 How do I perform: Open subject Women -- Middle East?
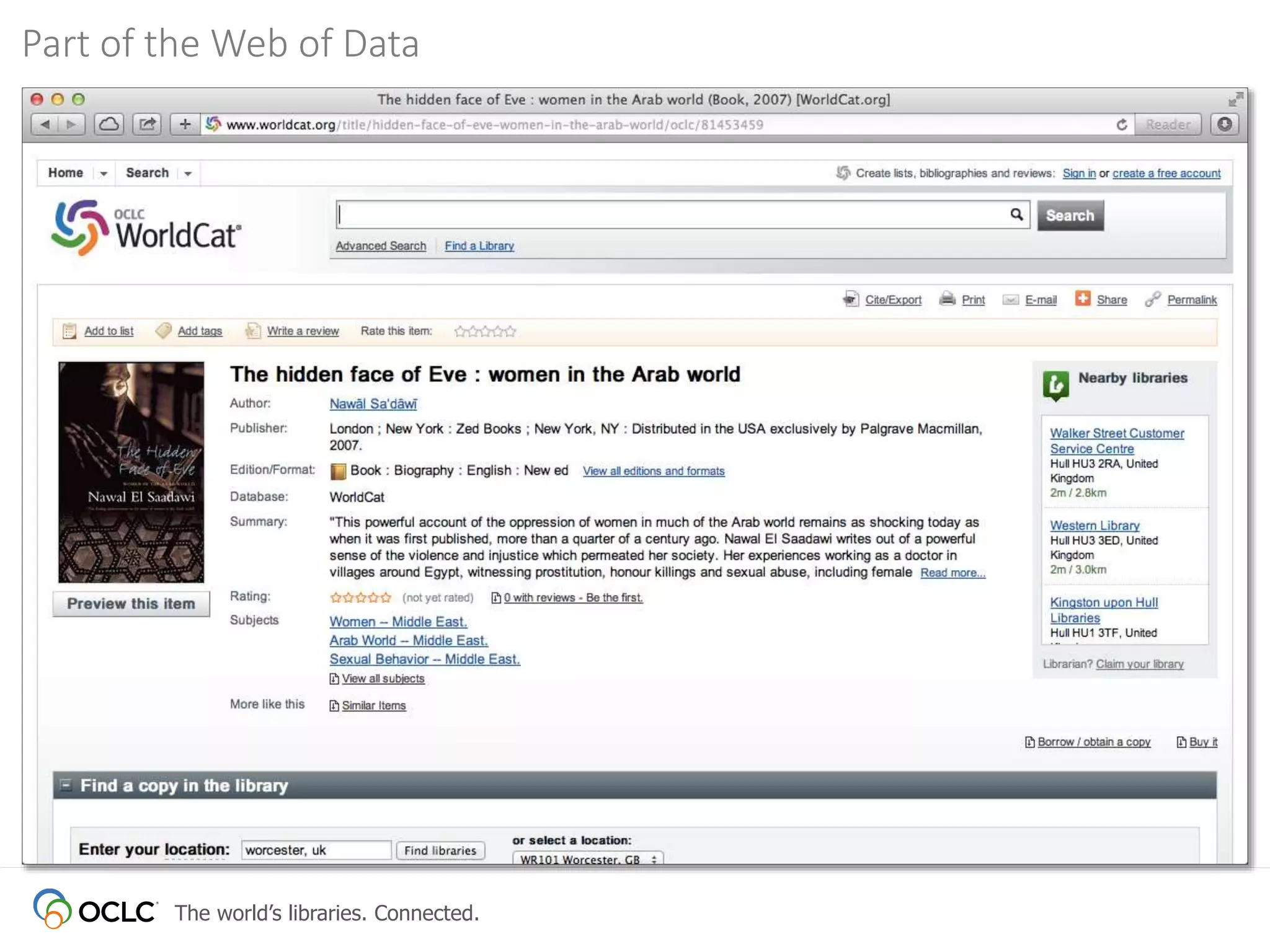(x=398, y=622)
